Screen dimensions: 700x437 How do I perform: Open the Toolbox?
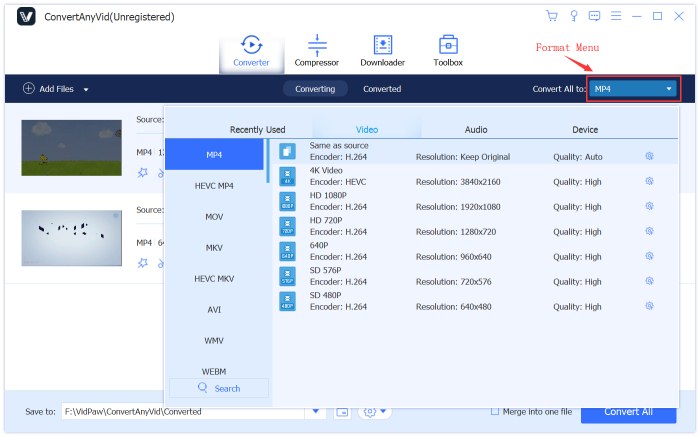(448, 51)
